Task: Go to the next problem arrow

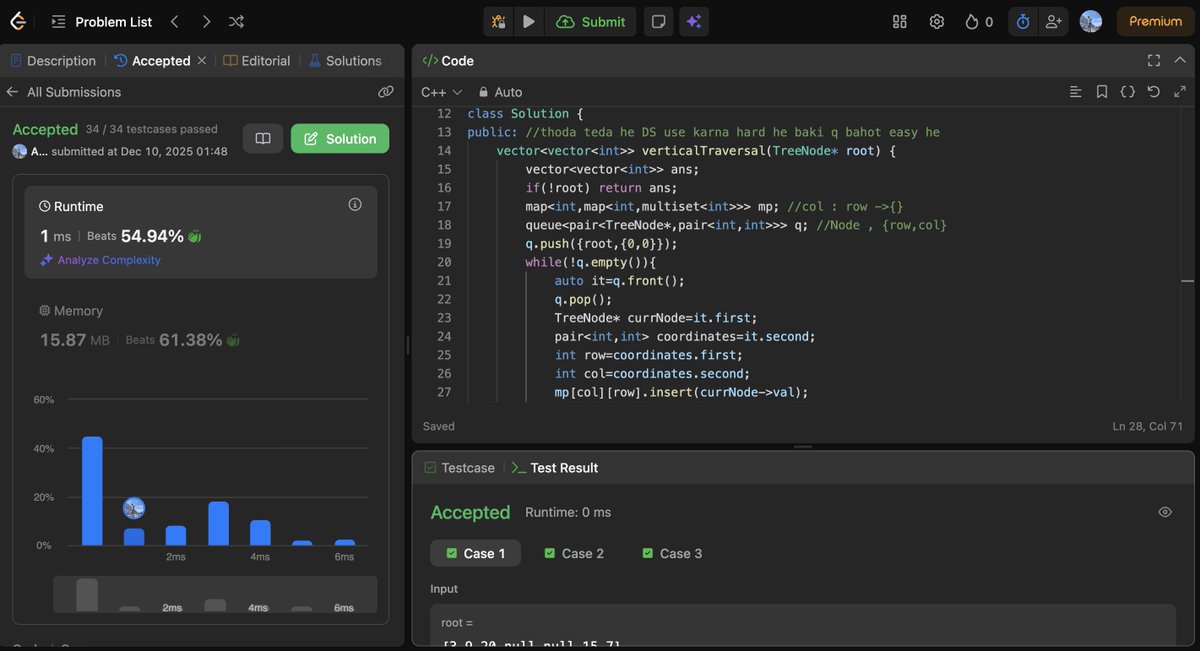Action: 206,21
